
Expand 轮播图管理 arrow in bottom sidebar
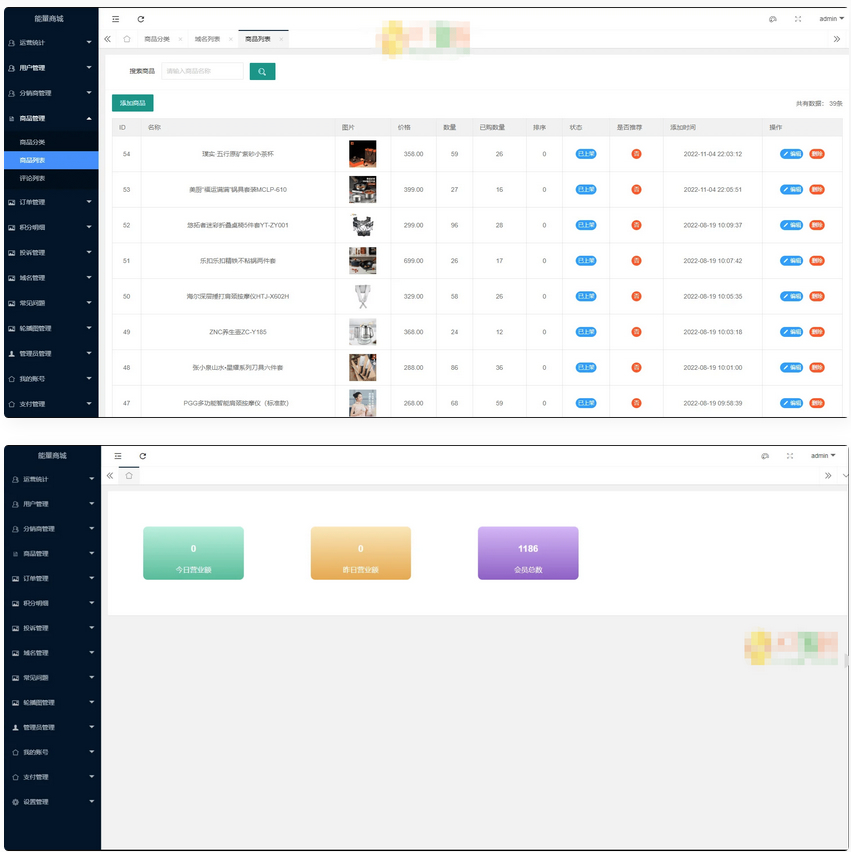pyautogui.click(x=92, y=703)
